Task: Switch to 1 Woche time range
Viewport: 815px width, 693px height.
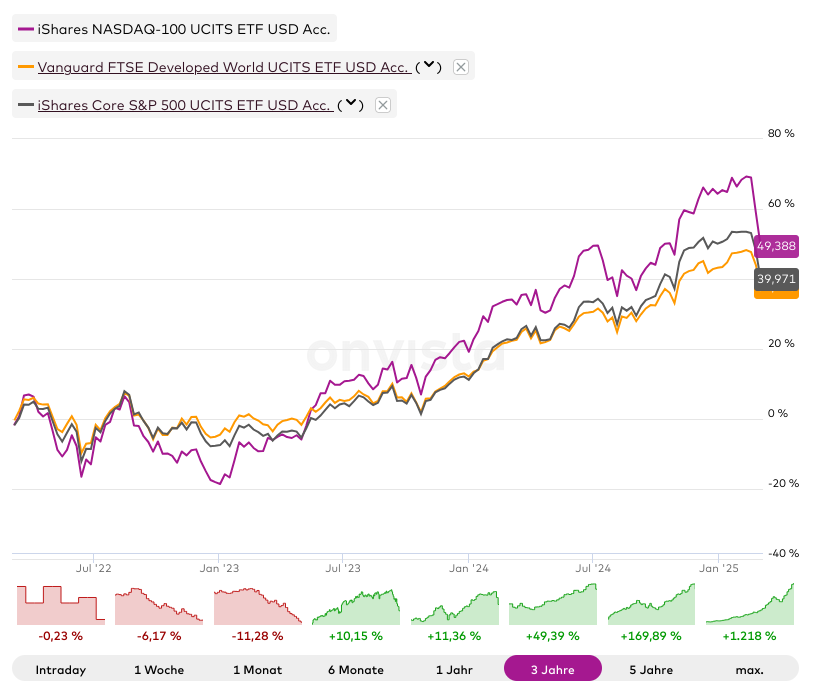Action: (x=158, y=669)
